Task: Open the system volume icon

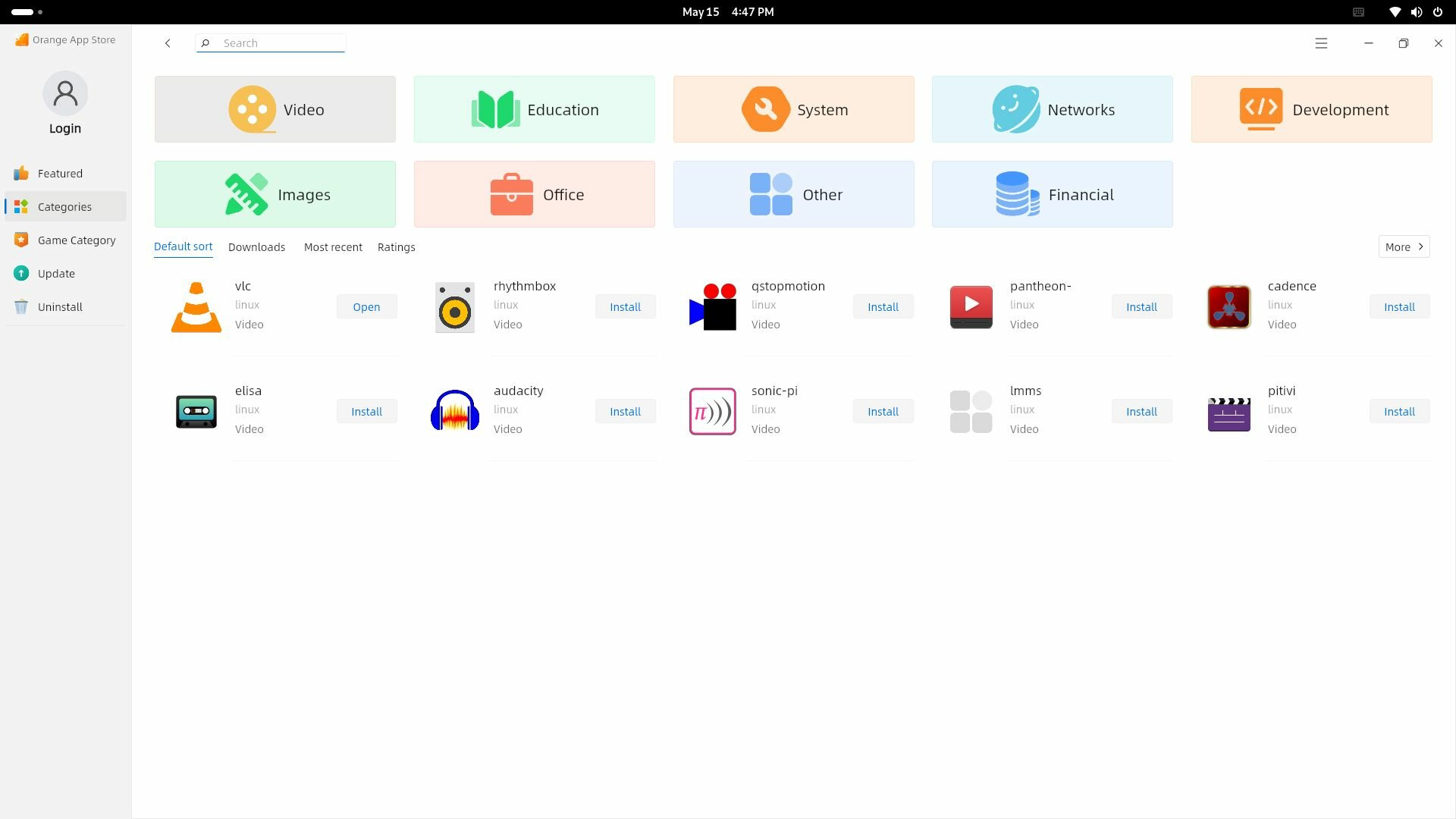Action: coord(1416,12)
